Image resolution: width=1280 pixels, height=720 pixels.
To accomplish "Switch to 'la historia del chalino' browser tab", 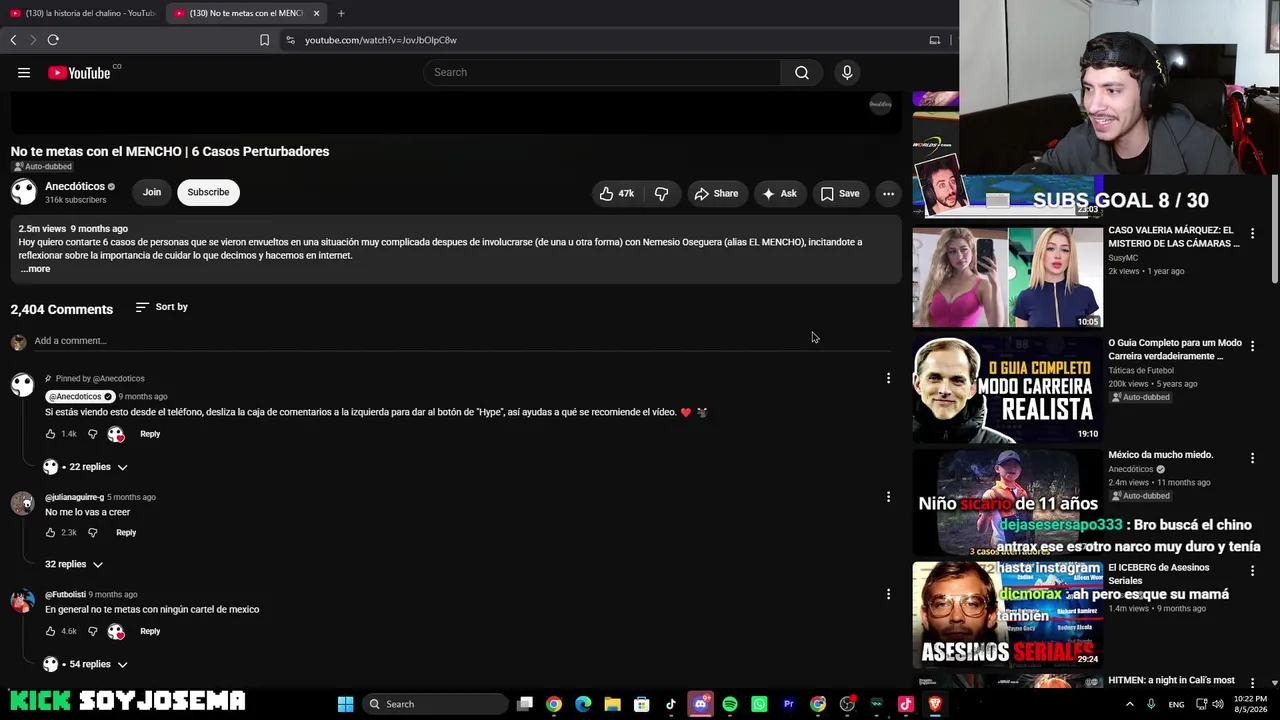I will click(82, 13).
